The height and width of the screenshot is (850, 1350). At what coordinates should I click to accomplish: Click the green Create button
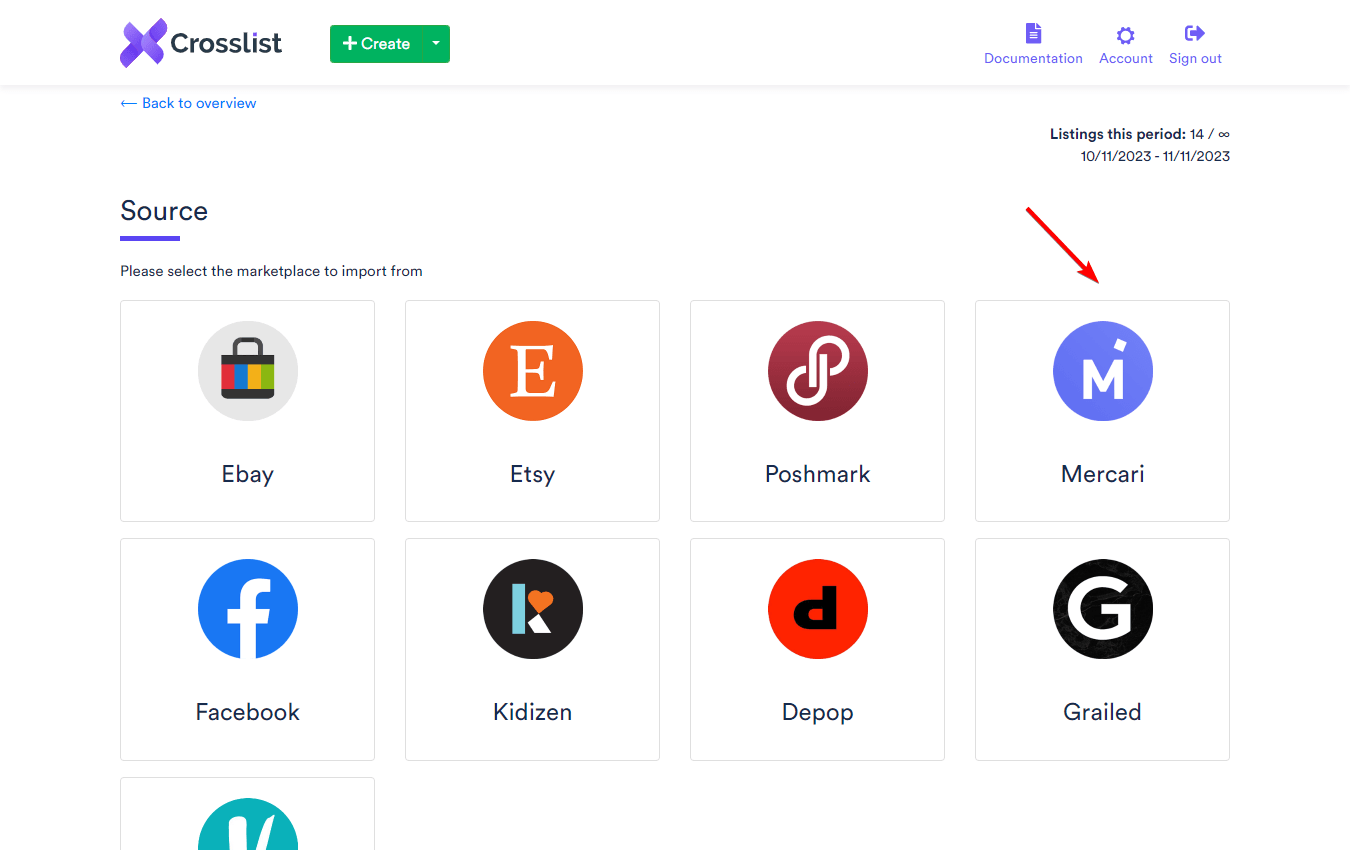[x=376, y=44]
